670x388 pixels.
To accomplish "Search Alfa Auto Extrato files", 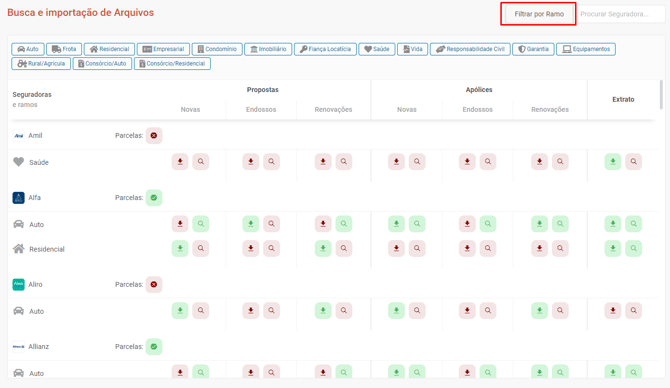I will pyautogui.click(x=633, y=224).
